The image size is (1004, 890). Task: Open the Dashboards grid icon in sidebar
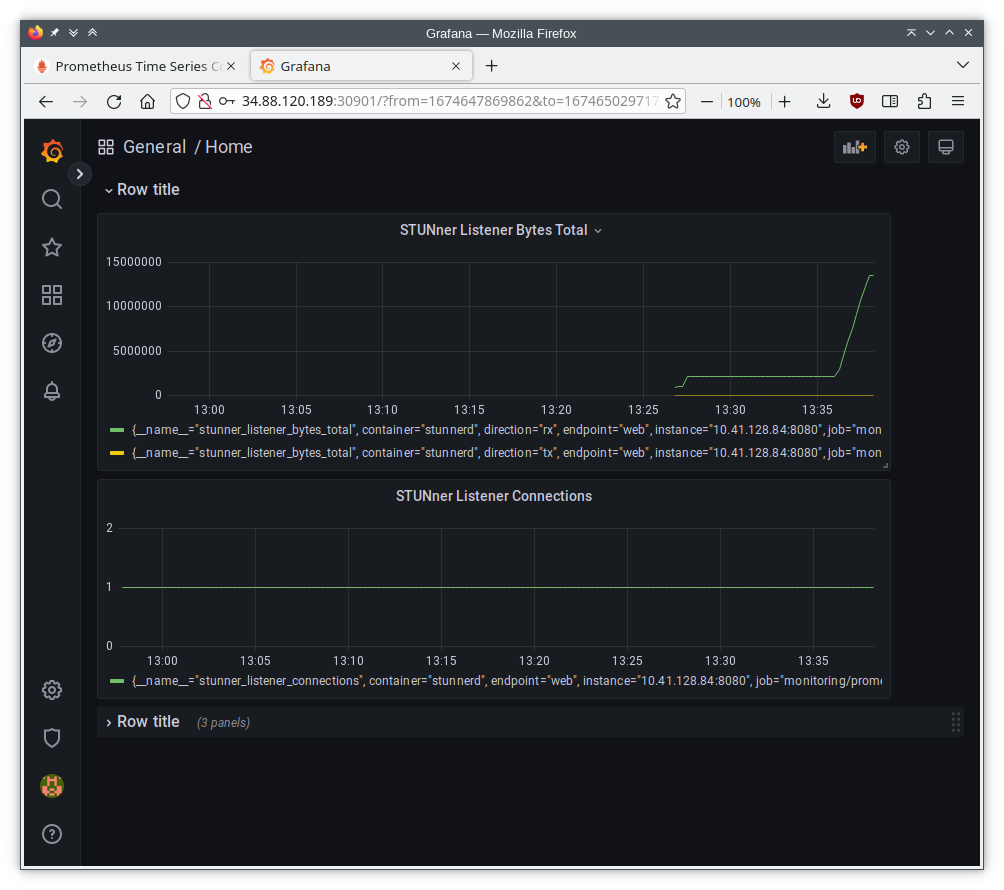point(52,295)
